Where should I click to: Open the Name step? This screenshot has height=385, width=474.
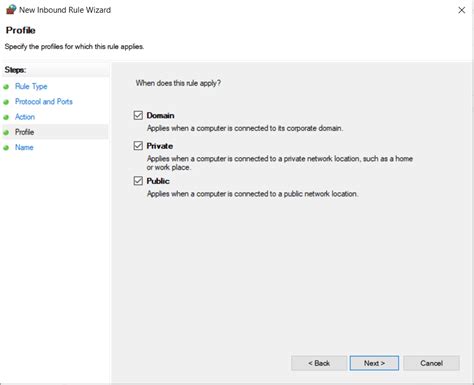pos(24,147)
